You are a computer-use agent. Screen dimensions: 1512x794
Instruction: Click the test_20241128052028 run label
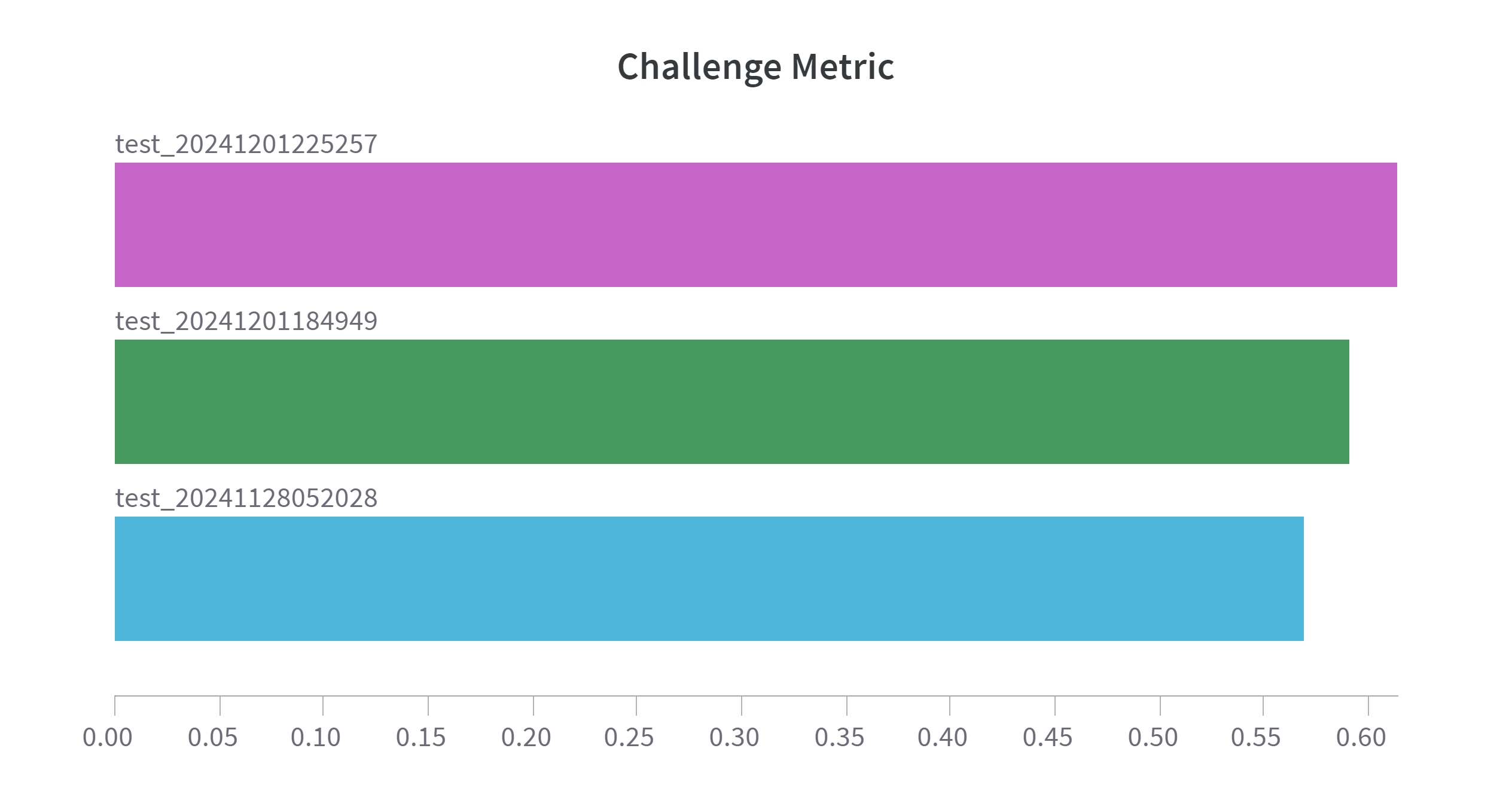[246, 498]
